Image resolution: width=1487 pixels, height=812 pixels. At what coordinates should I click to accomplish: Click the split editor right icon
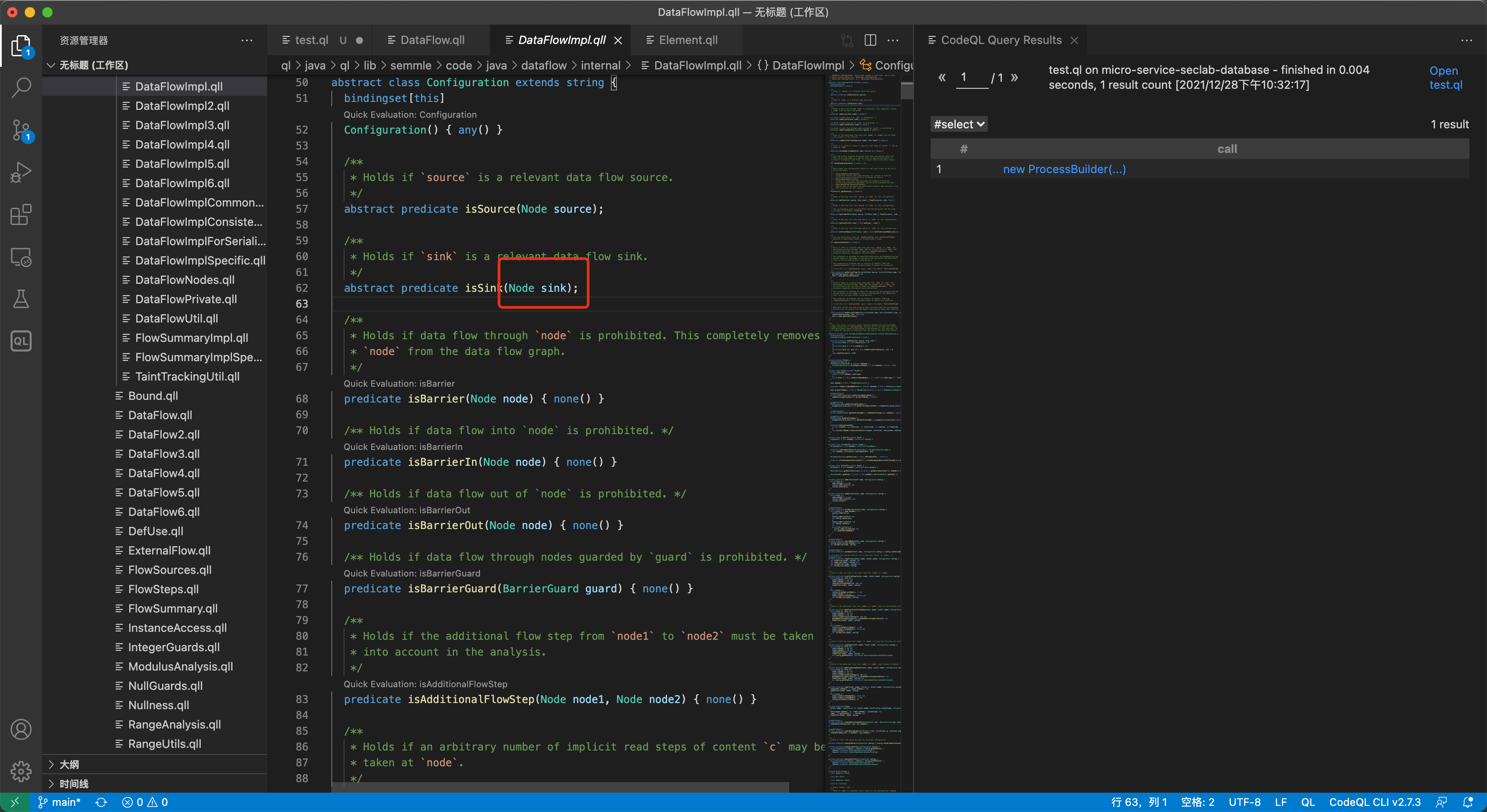click(870, 40)
